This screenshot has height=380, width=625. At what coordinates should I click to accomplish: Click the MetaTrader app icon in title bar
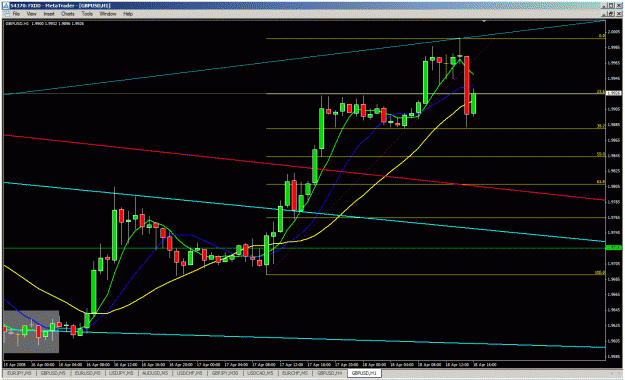6,6
